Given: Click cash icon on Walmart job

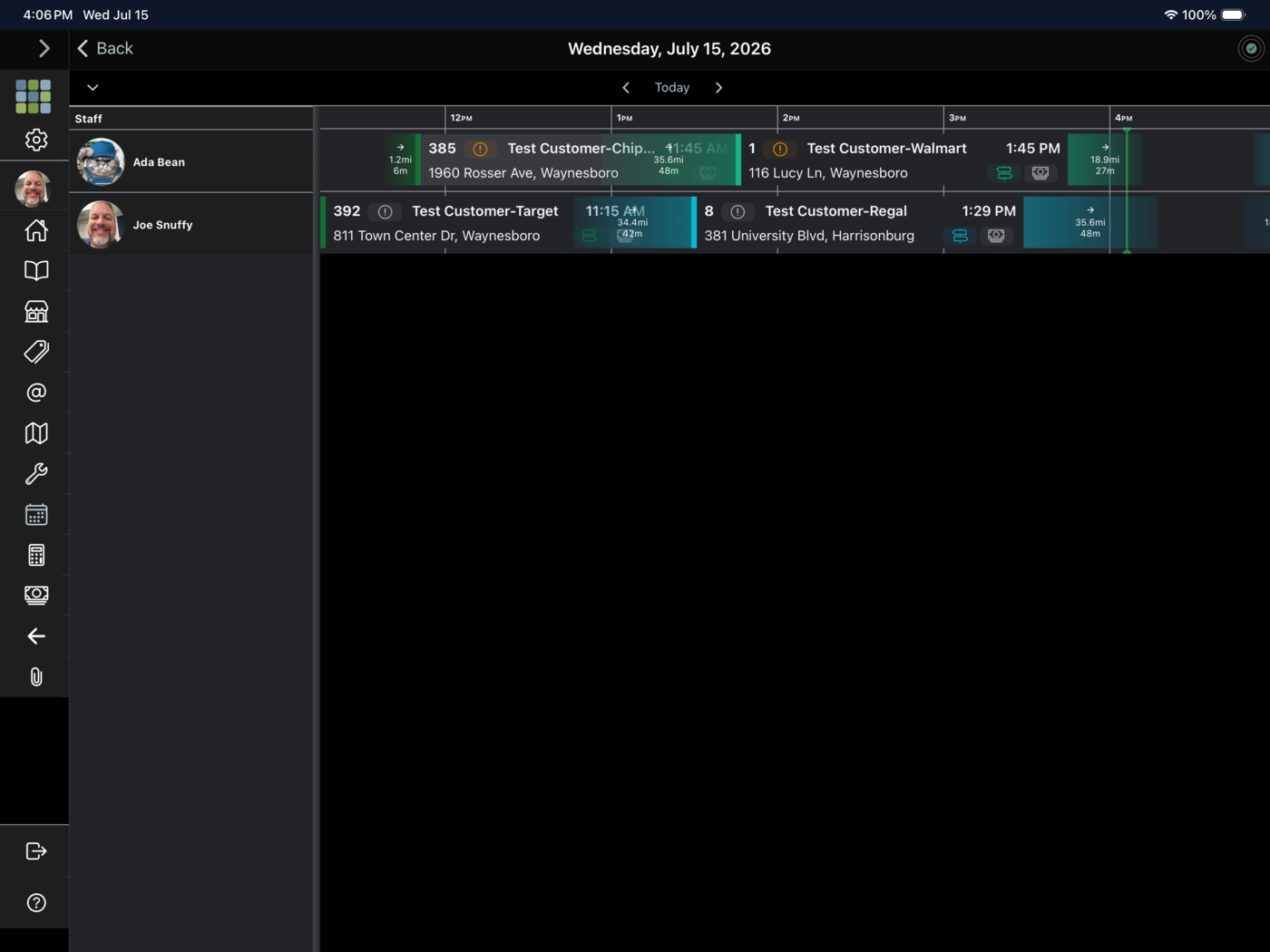Looking at the screenshot, I should pos(1040,173).
